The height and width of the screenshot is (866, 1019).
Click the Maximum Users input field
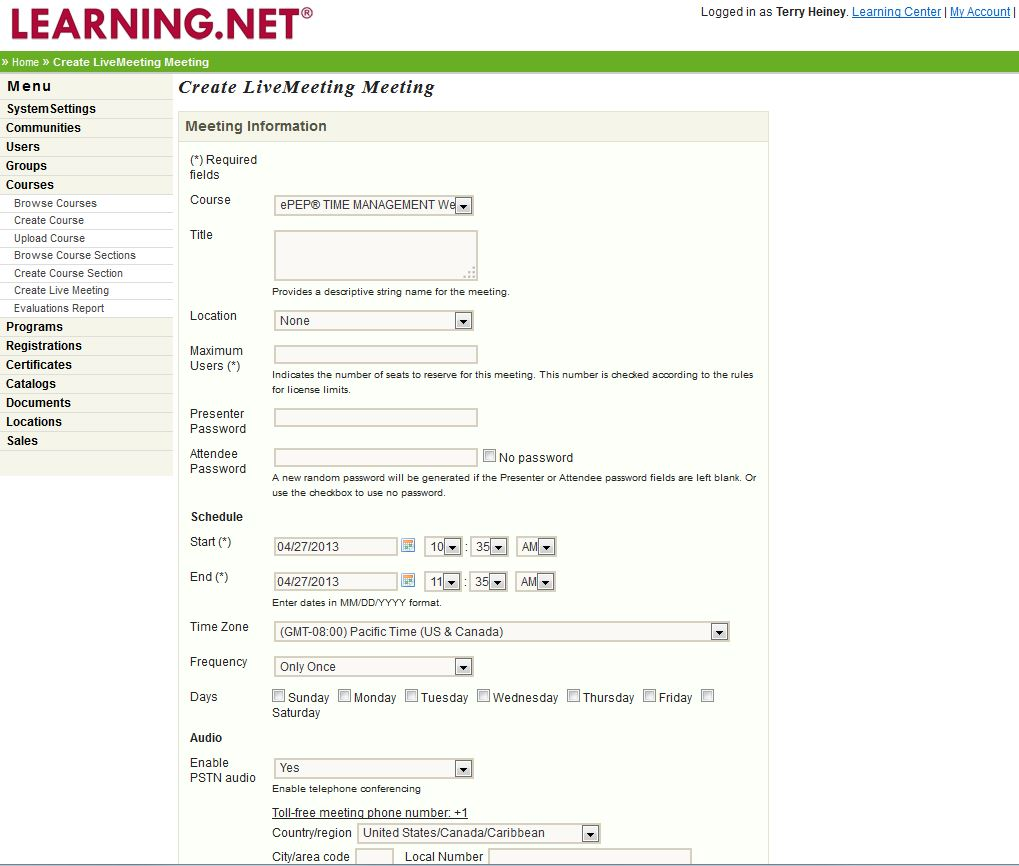click(x=376, y=354)
